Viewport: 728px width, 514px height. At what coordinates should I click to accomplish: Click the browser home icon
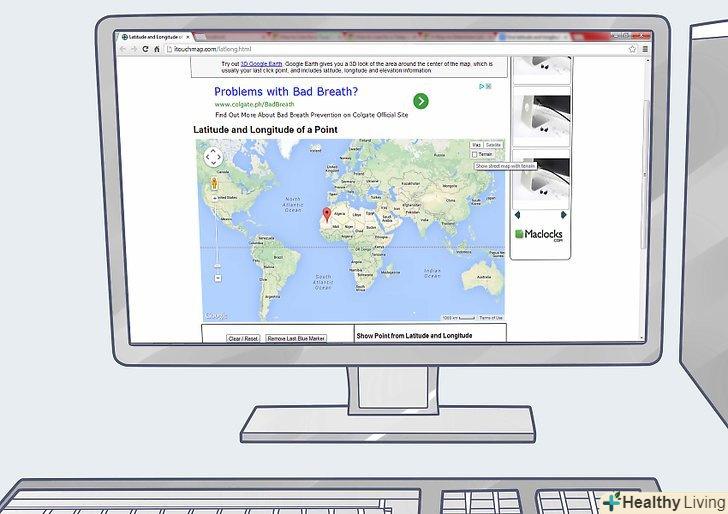(x=156, y=49)
